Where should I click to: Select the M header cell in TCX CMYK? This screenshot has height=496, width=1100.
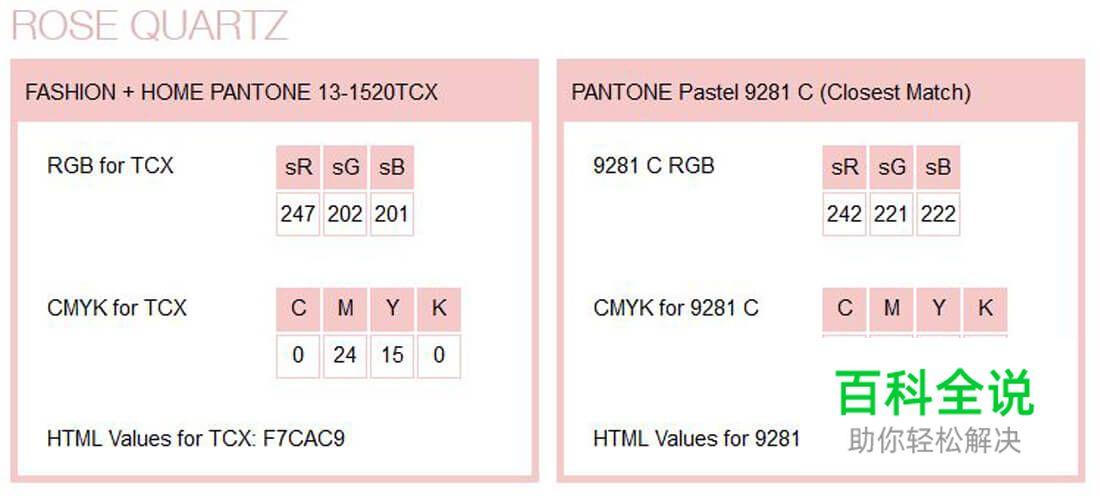click(345, 309)
